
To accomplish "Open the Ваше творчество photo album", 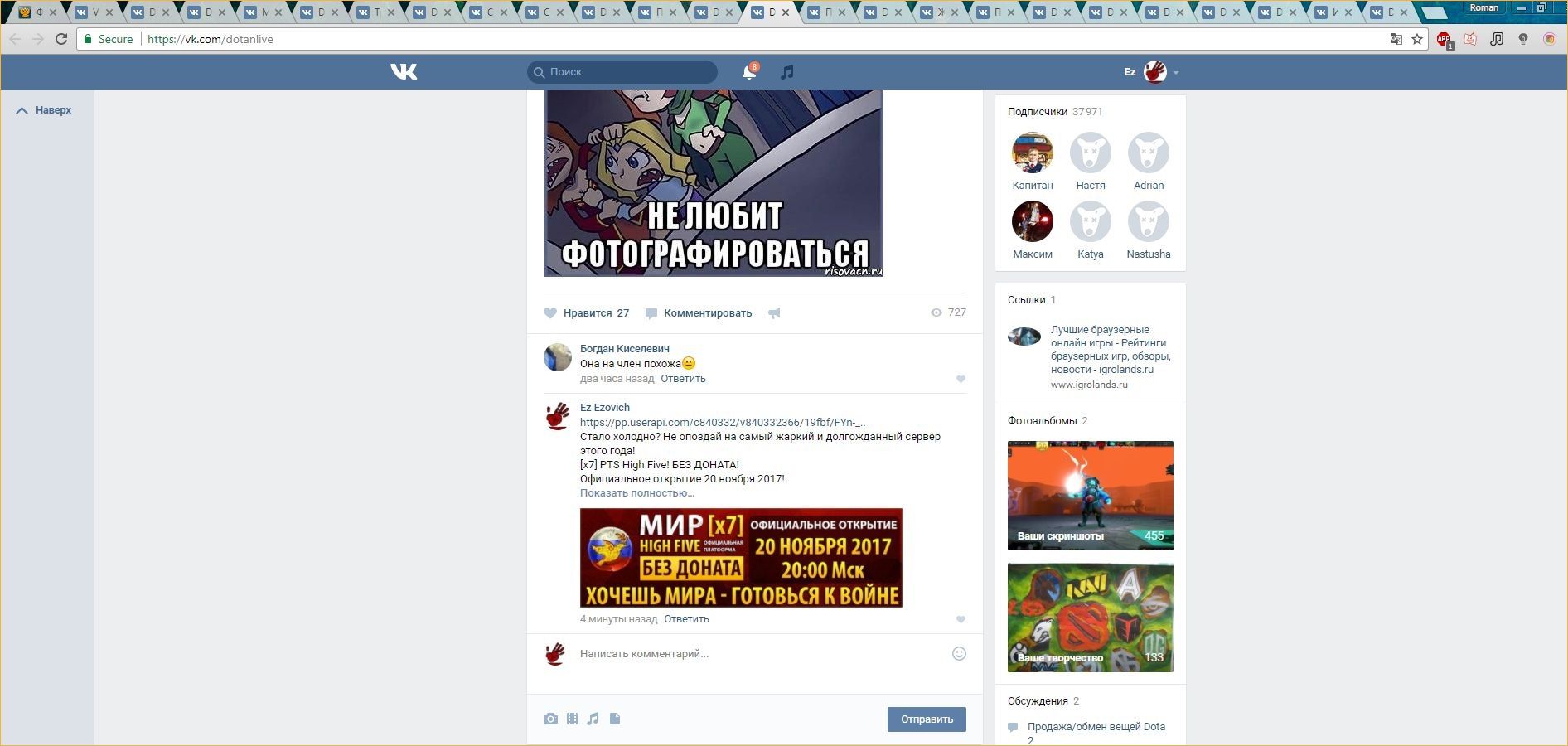I will click(x=1091, y=618).
